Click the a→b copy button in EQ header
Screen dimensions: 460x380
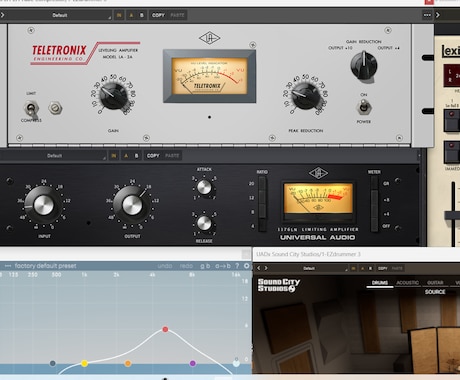223,266
